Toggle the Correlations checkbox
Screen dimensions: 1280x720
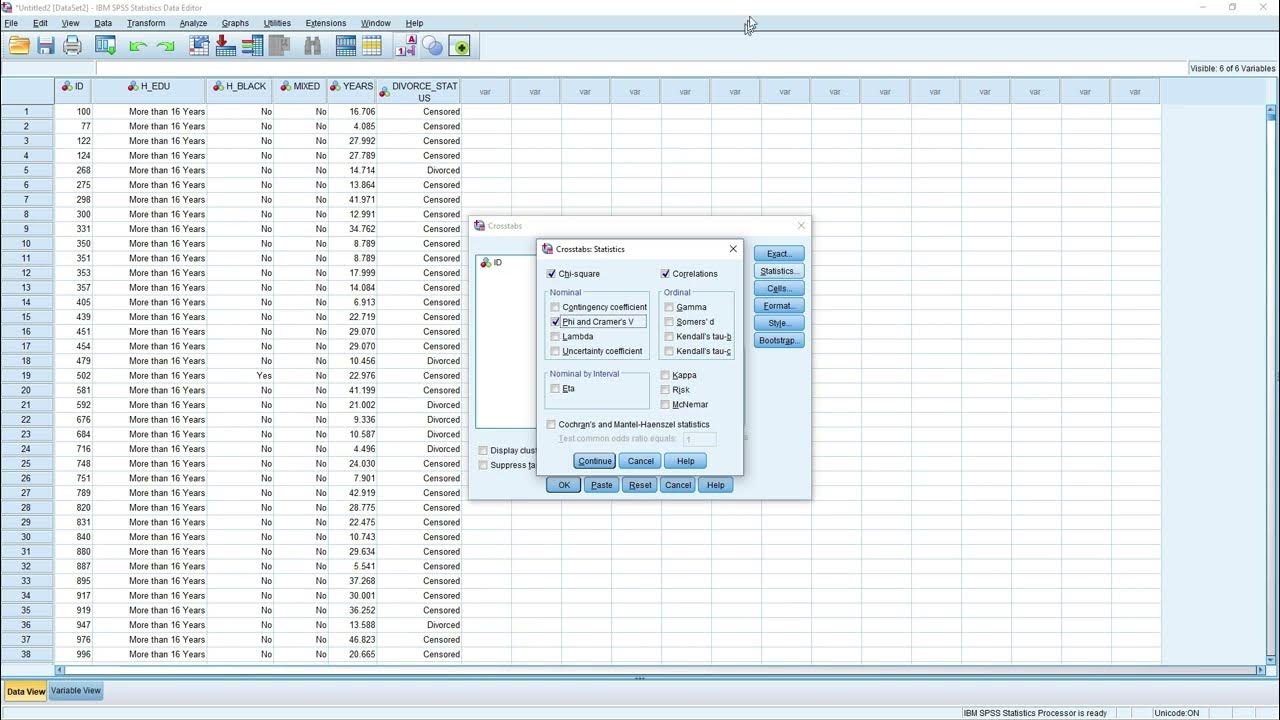click(x=665, y=274)
